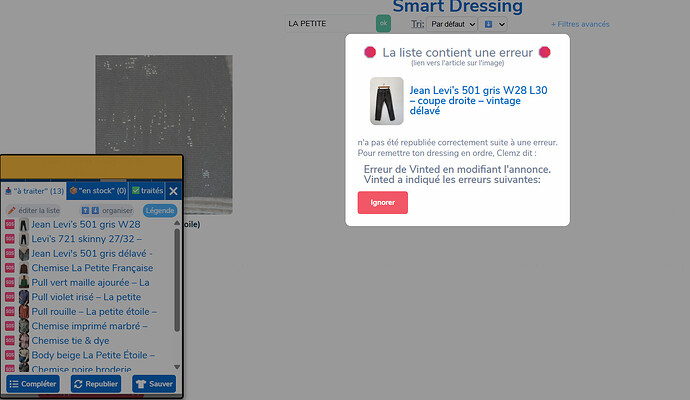Click SOS icon beside Jean Levi's 501 gris W28
This screenshot has width=690, height=400.
coord(10,224)
